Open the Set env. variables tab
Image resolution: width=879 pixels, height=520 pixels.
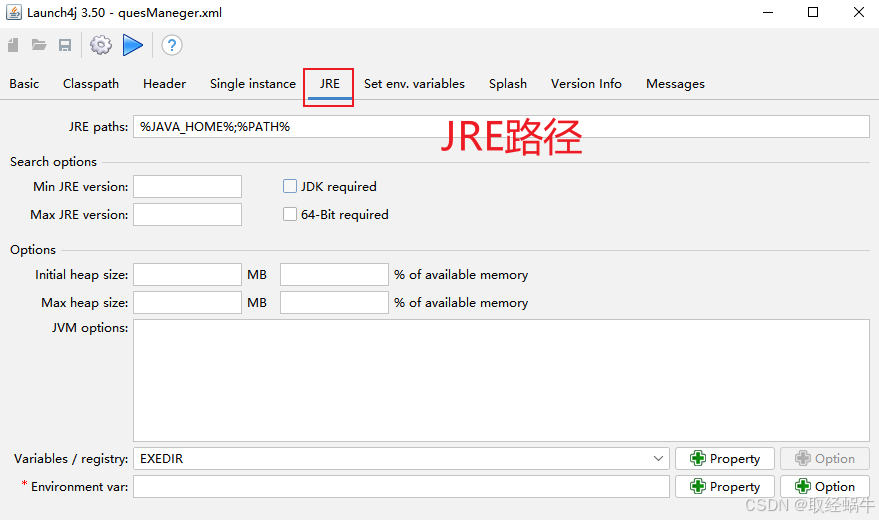point(414,83)
